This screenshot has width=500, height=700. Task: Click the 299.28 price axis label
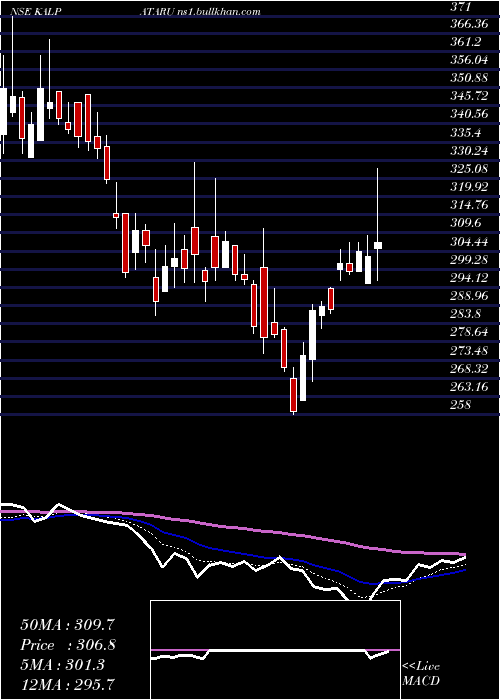[470, 260]
